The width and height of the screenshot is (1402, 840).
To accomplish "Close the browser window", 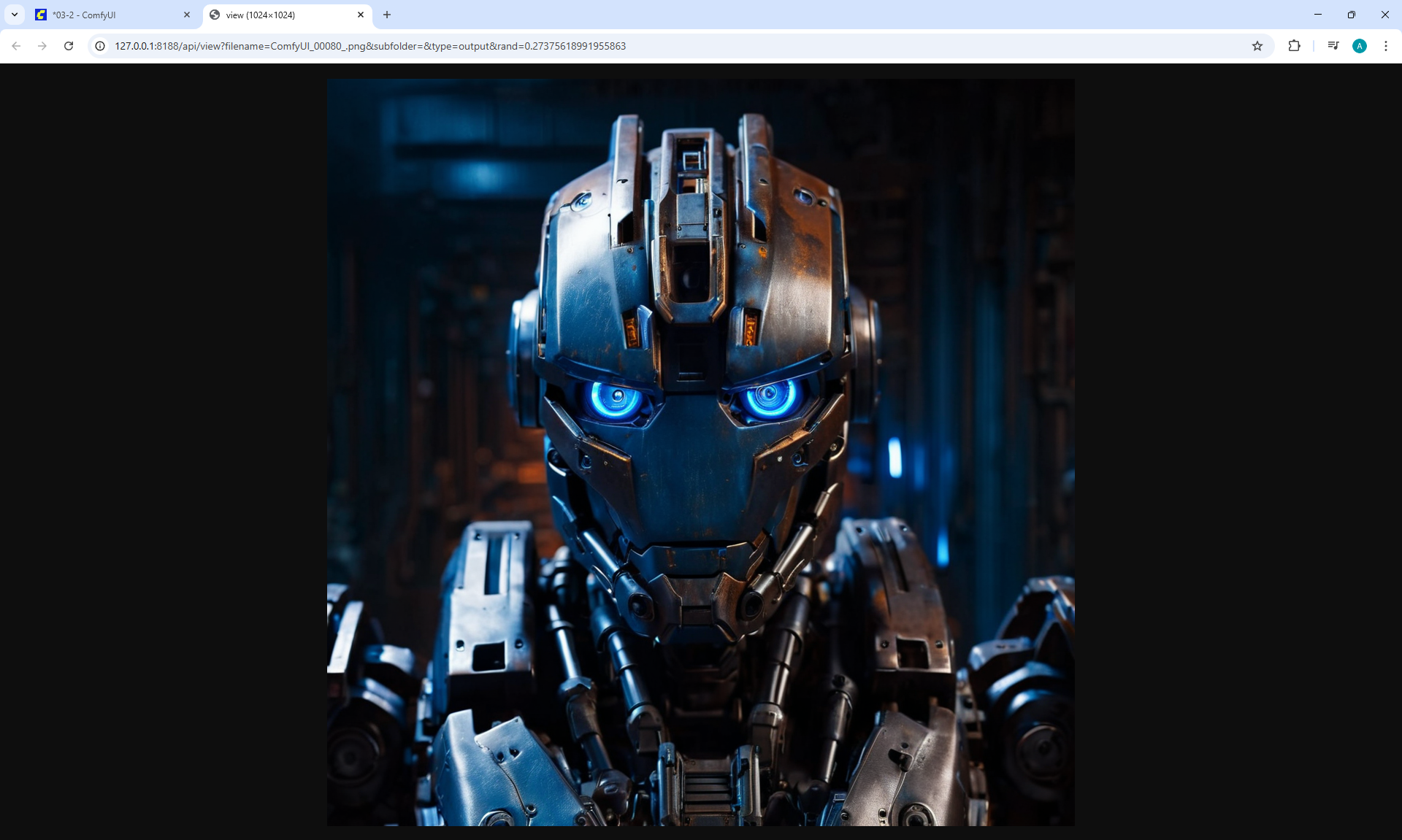I will click(x=1384, y=15).
